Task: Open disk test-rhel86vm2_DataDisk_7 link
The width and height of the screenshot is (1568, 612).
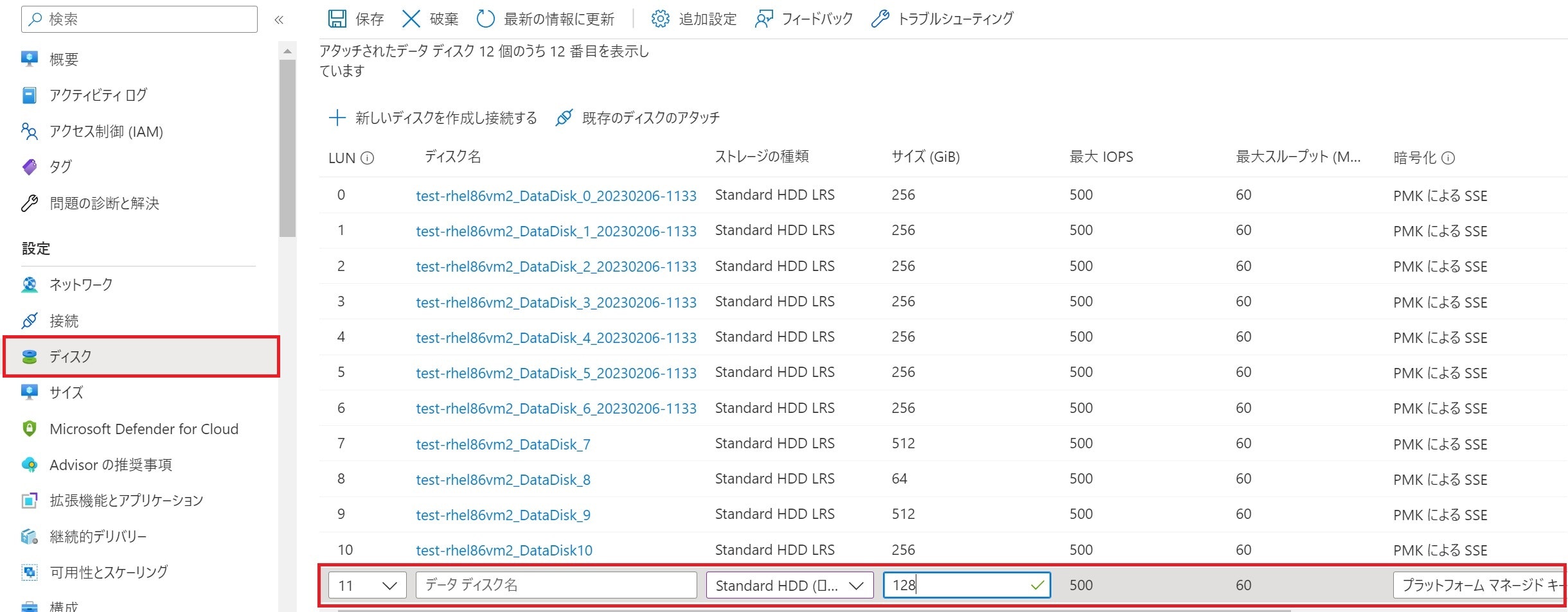Action: click(503, 444)
